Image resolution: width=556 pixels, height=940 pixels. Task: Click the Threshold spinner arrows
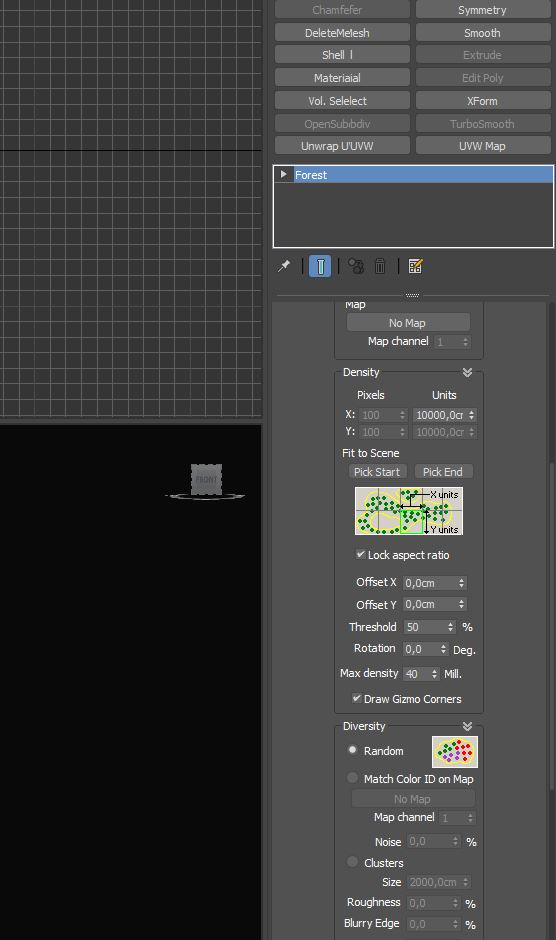pos(451,626)
